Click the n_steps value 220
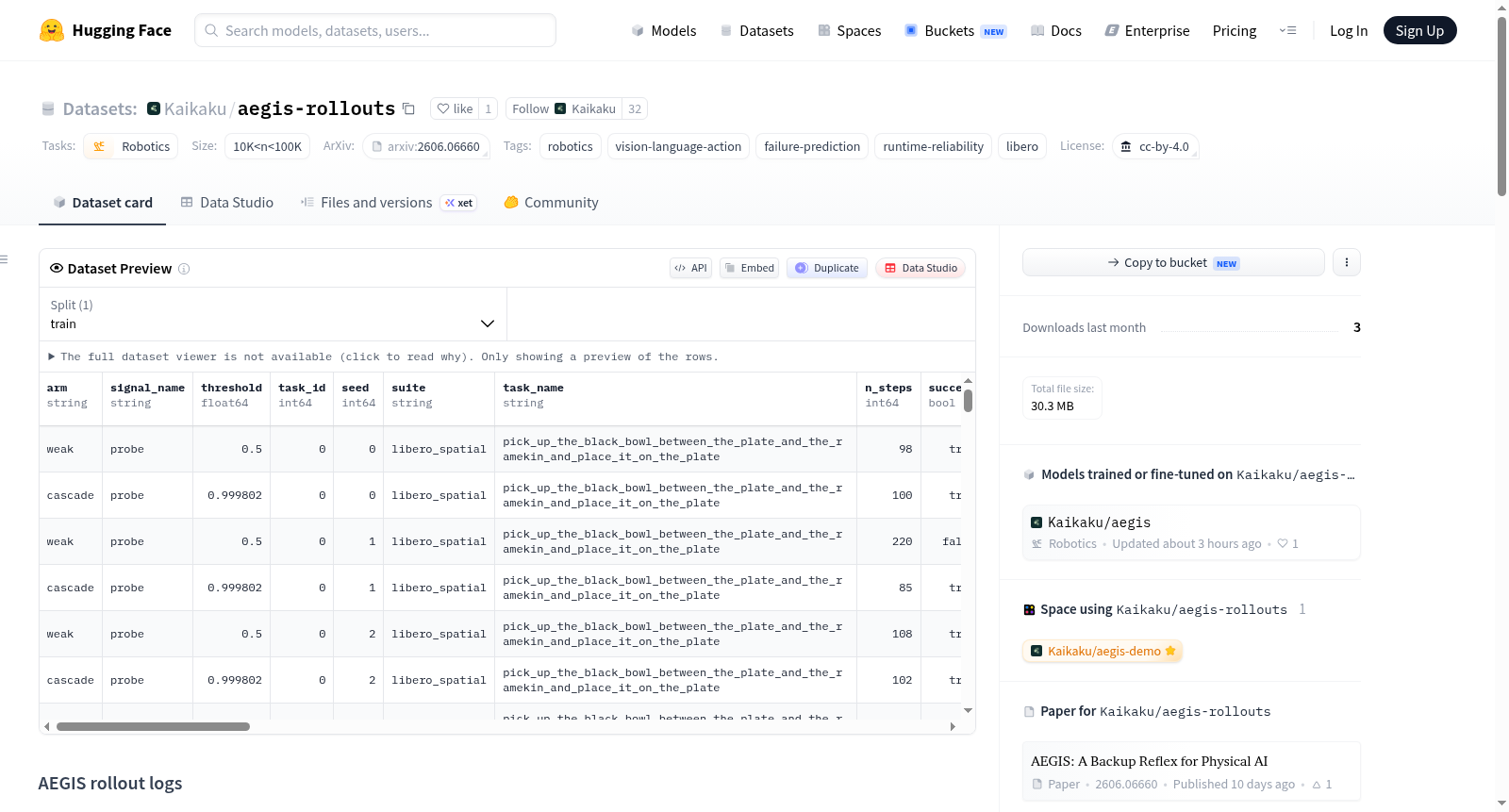The height and width of the screenshot is (812, 1509). 902,541
